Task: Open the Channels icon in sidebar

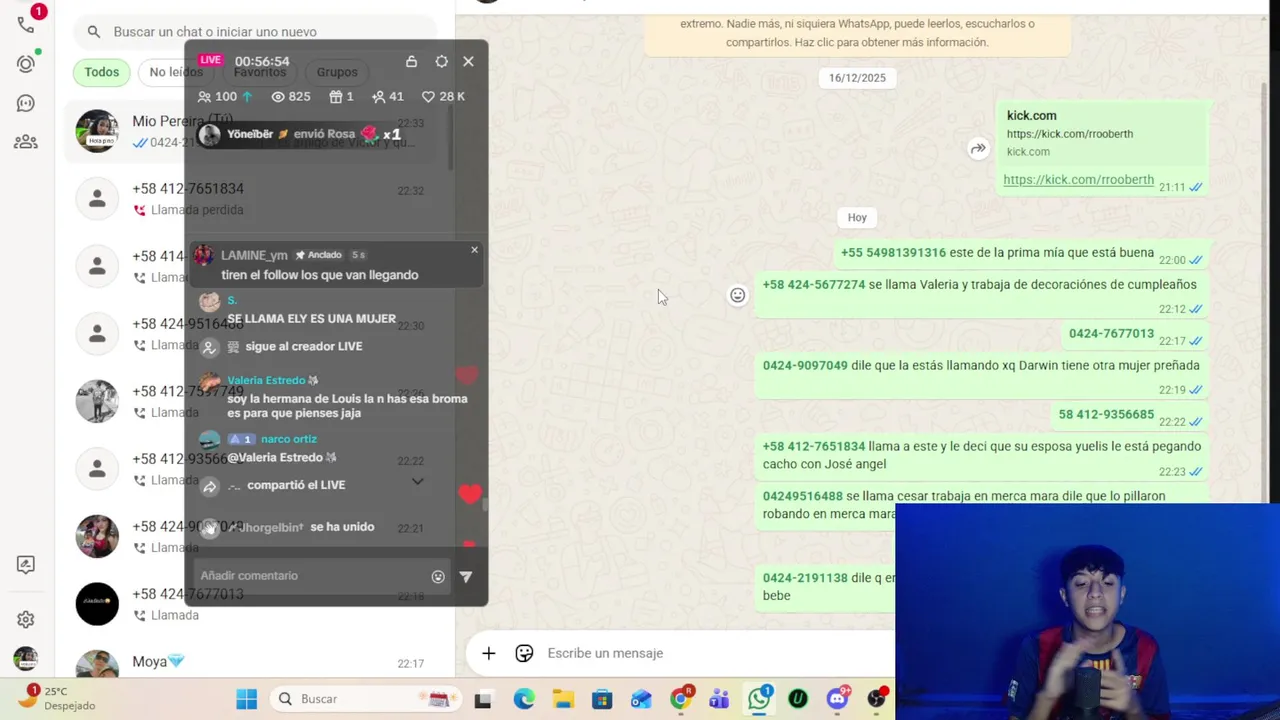Action: [x=26, y=103]
